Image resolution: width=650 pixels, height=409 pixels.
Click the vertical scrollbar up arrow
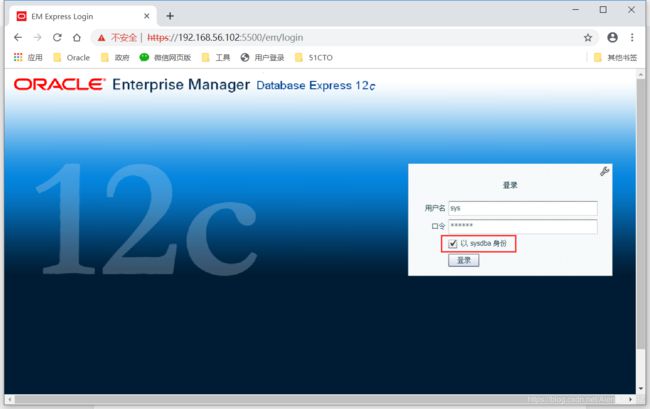640,75
